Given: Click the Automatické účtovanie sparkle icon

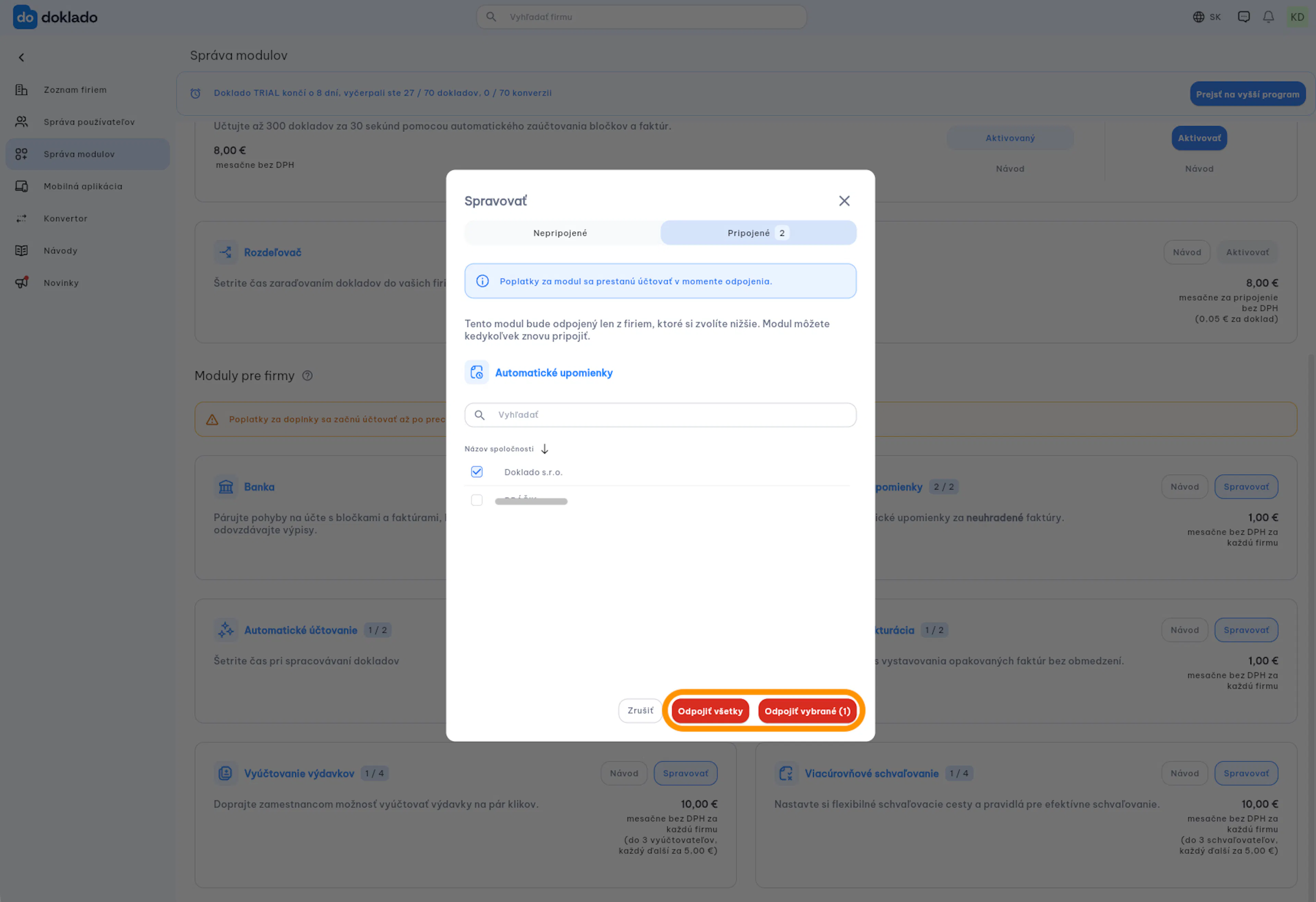Looking at the screenshot, I should pyautogui.click(x=226, y=630).
